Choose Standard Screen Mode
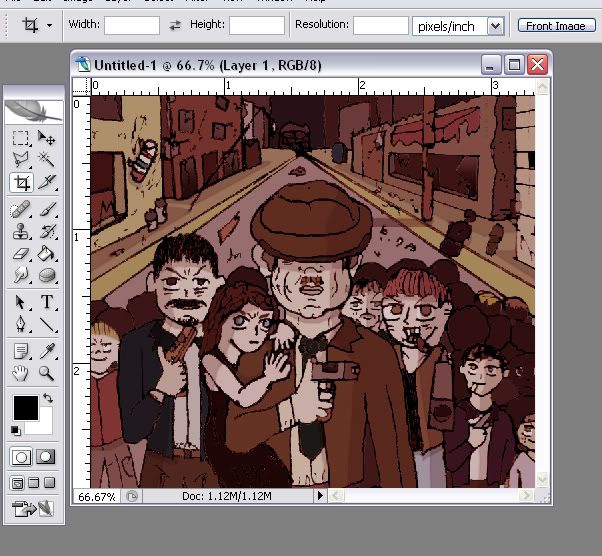Viewport: 602px width, 556px height. tap(17, 483)
